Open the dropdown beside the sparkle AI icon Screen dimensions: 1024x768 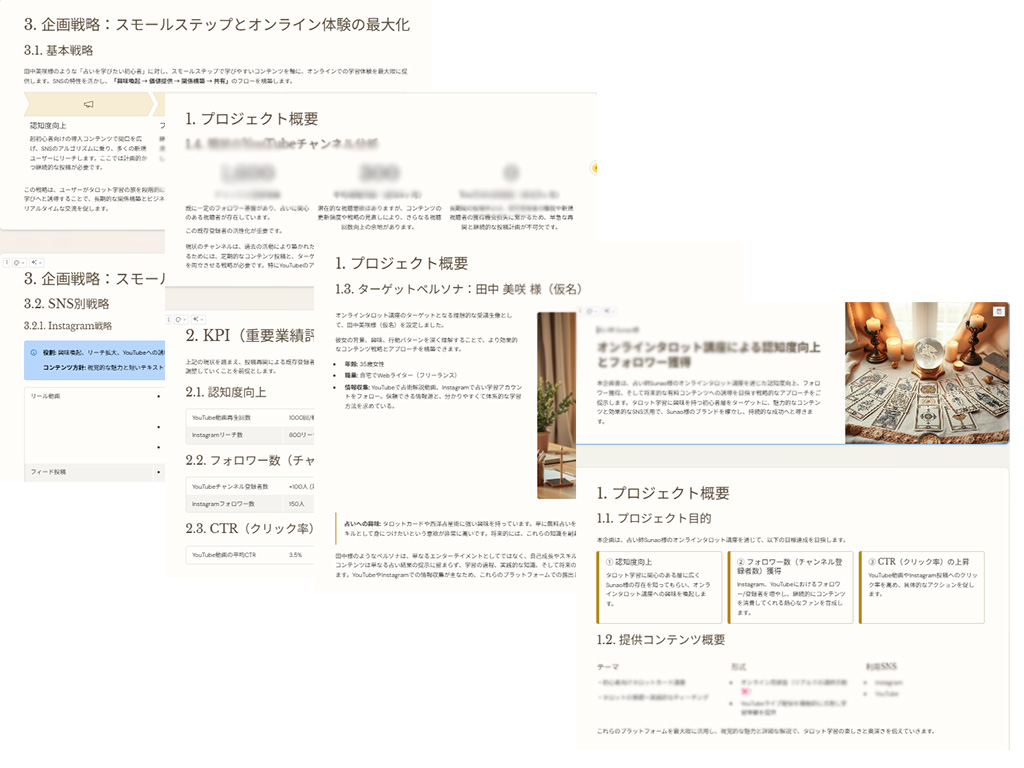[202, 319]
